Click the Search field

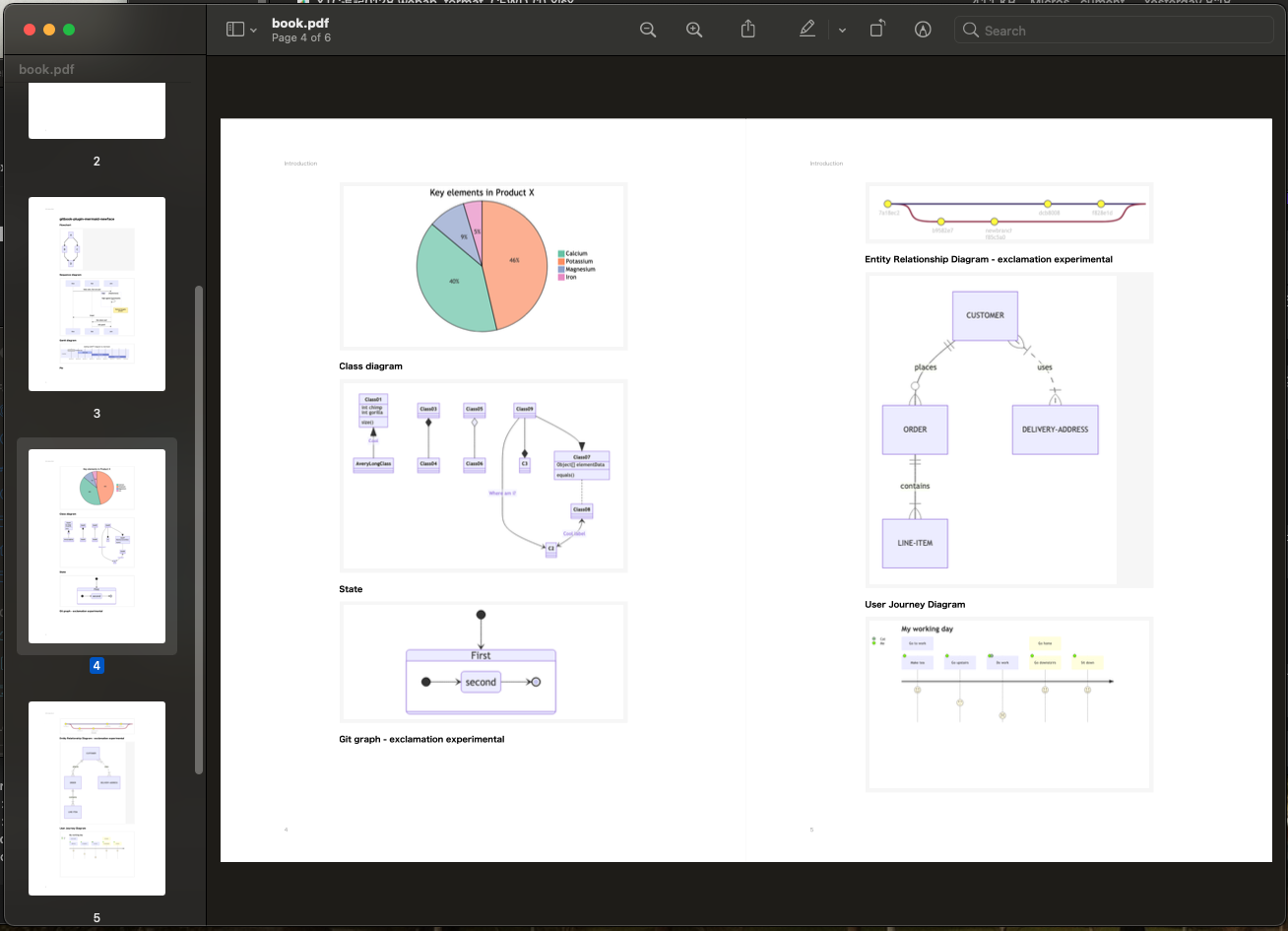coord(1114,30)
